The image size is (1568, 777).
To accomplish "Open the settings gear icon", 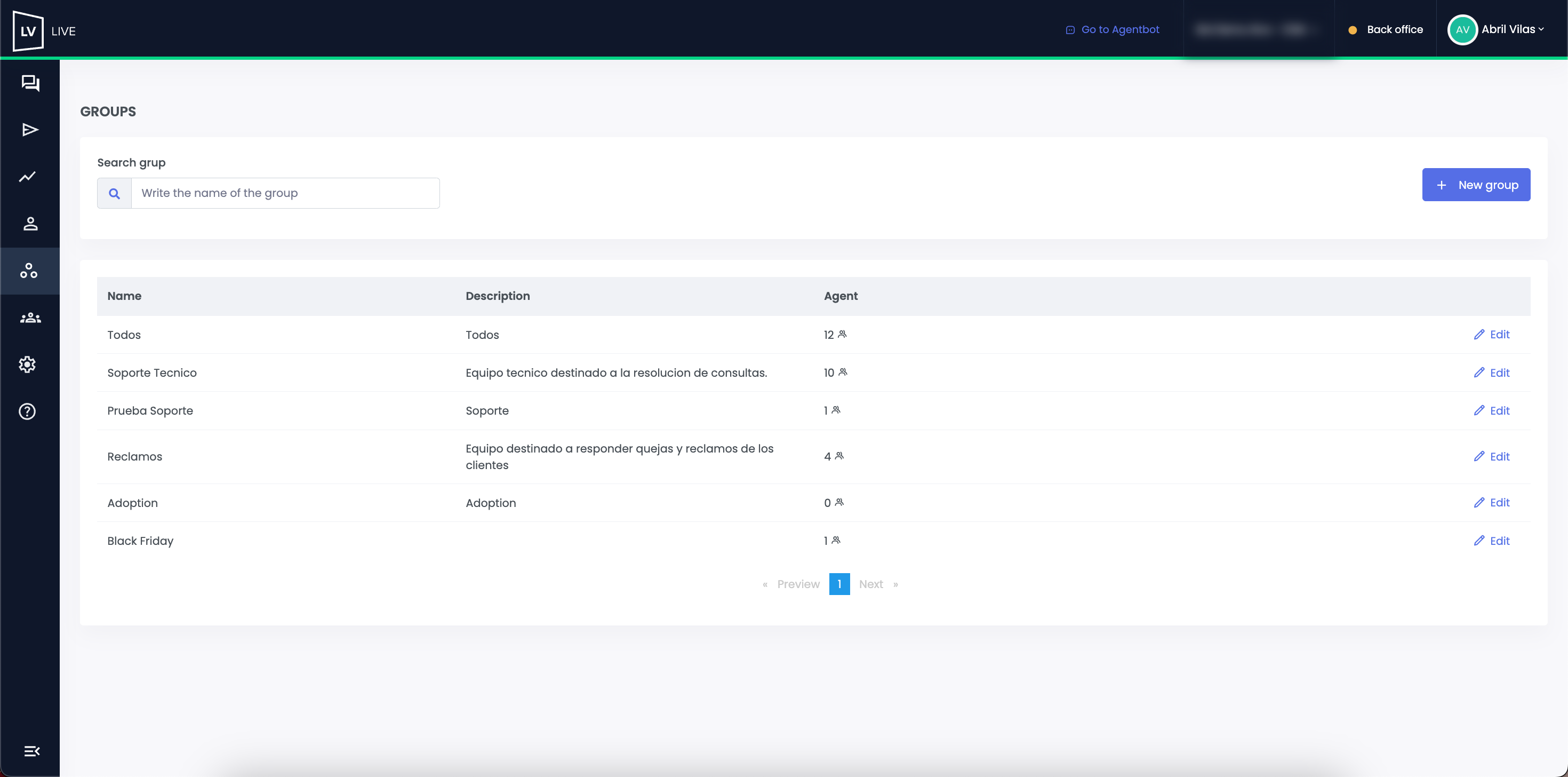I will (27, 364).
